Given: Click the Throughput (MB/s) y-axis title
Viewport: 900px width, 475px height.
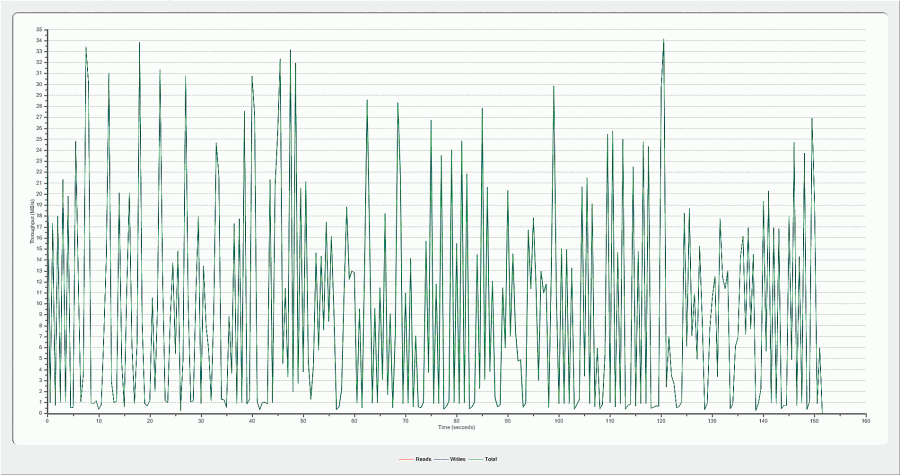Looking at the screenshot, I should [32, 222].
